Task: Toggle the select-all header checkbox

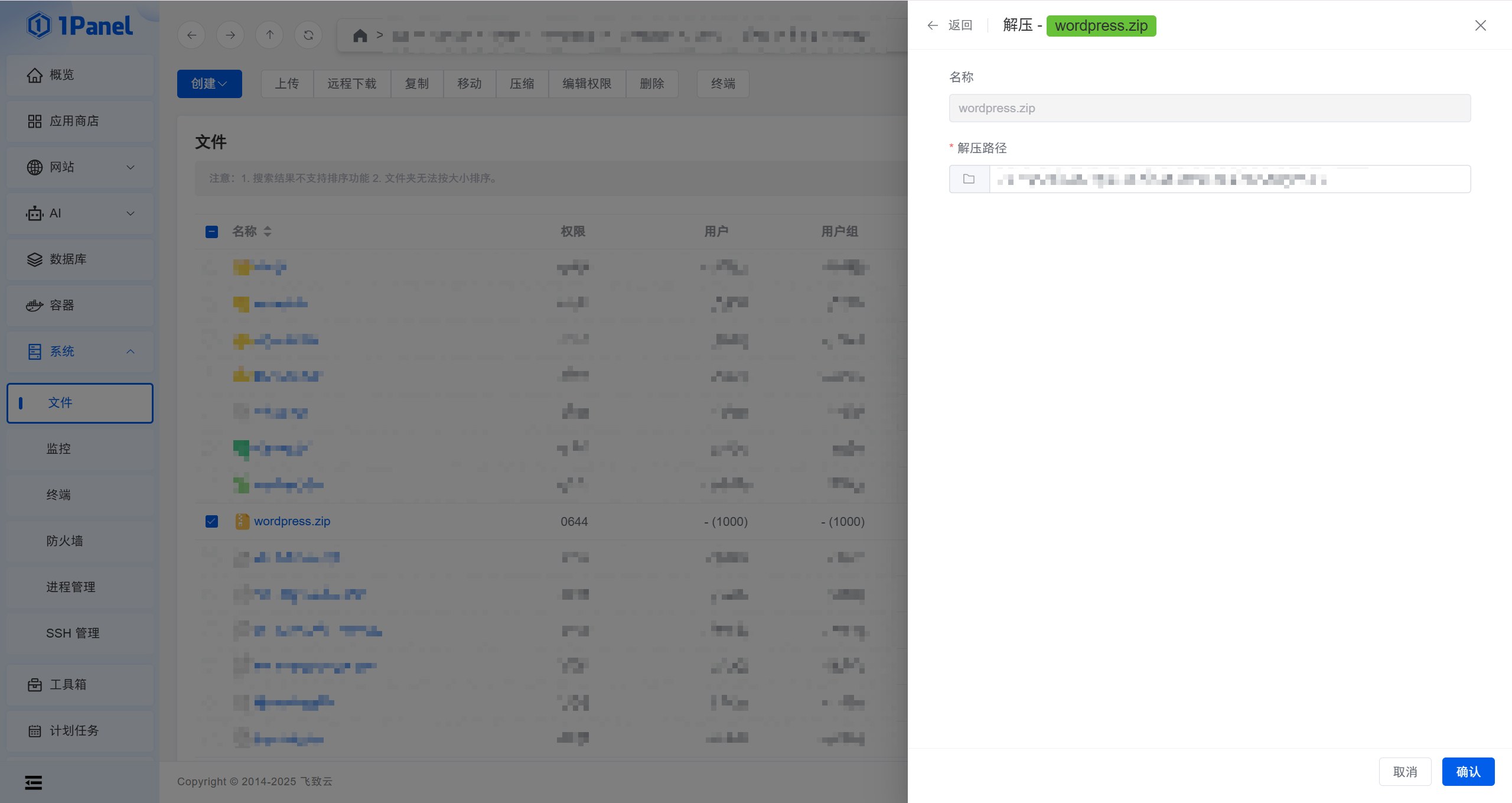Action: click(x=211, y=232)
